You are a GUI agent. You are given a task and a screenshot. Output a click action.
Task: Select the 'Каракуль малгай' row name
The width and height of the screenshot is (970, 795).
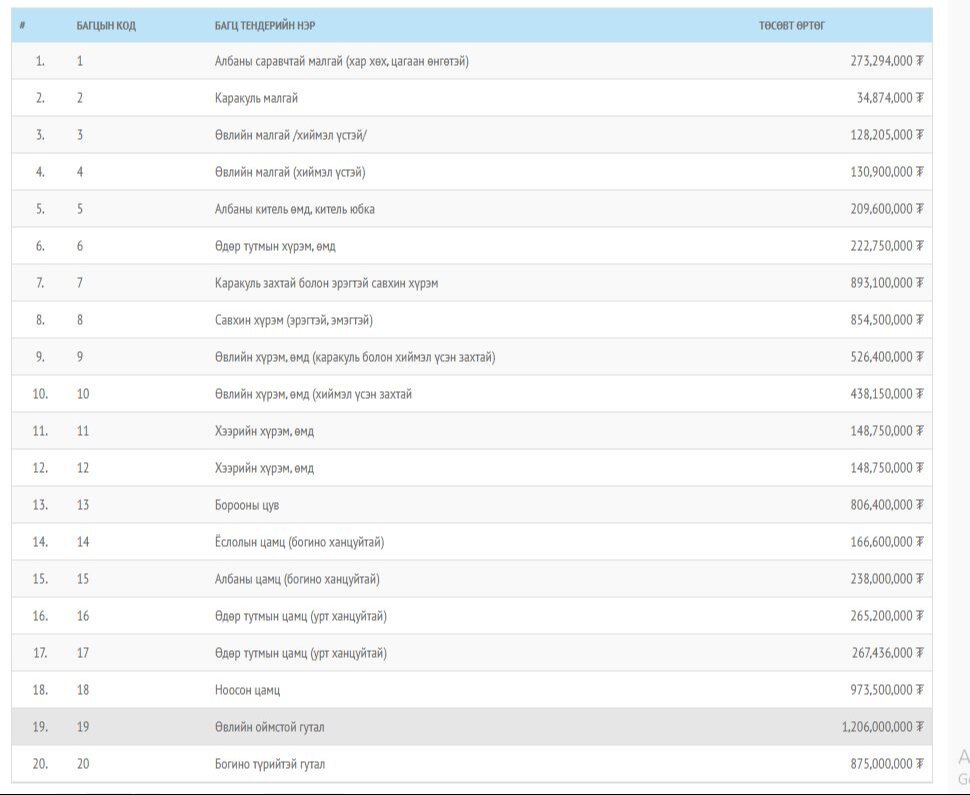pos(256,98)
